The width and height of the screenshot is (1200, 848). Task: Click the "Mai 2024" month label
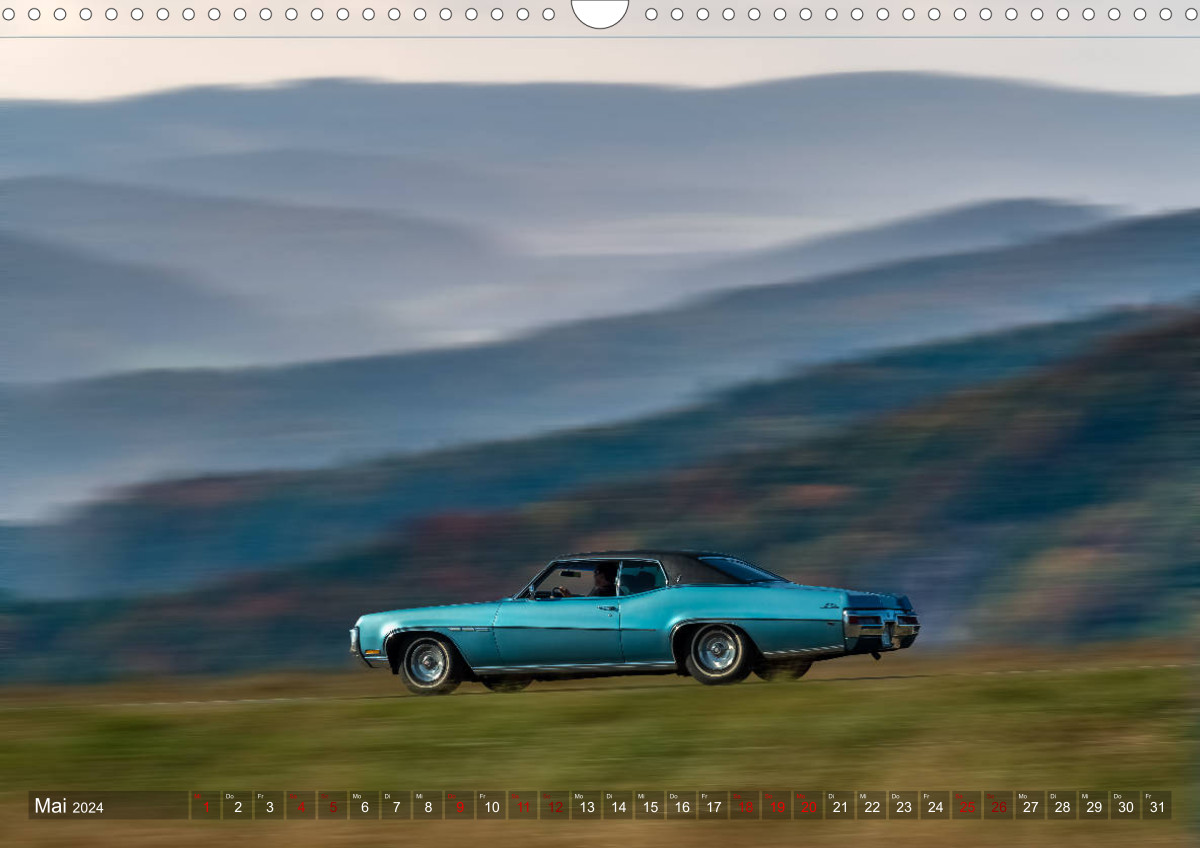click(x=69, y=806)
